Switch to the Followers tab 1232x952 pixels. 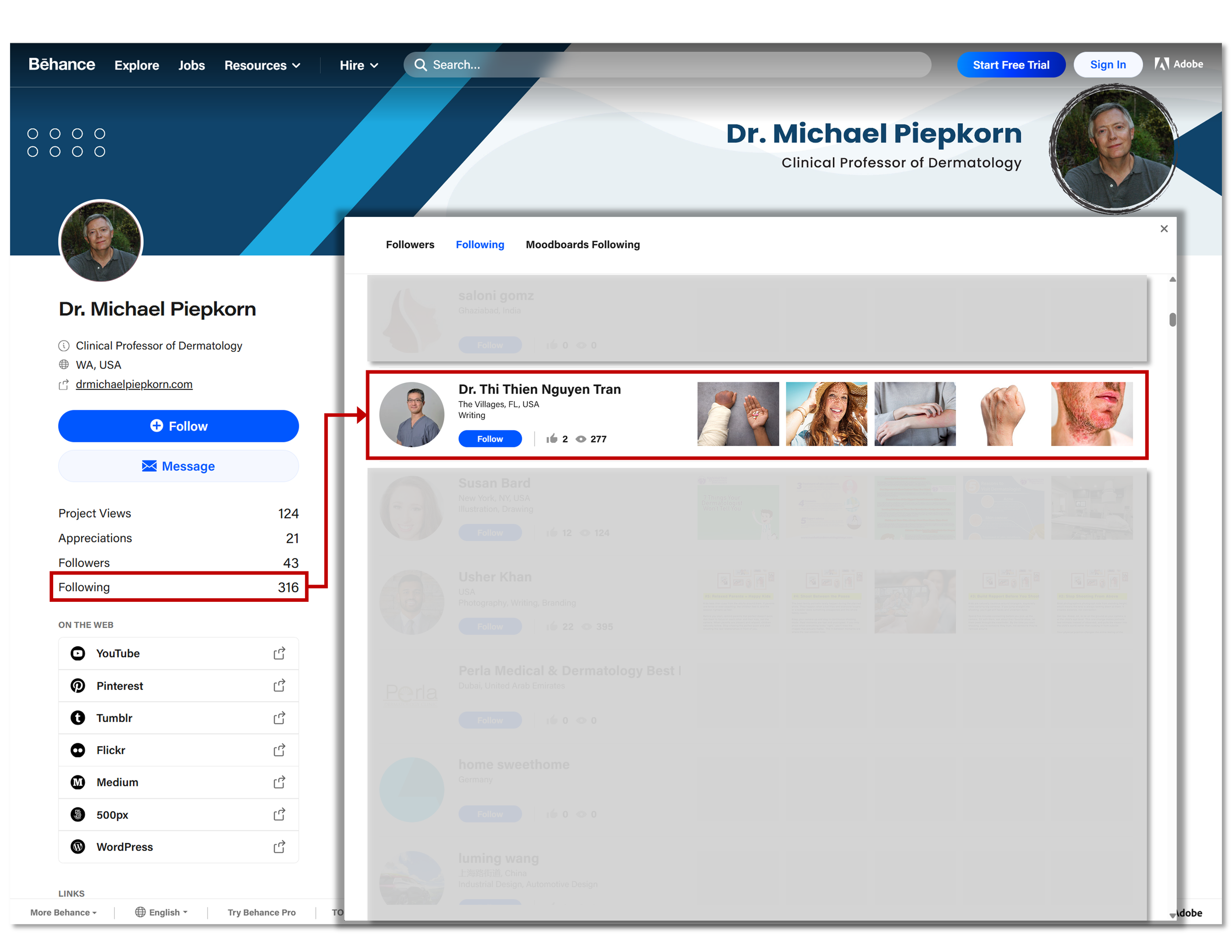tap(410, 245)
